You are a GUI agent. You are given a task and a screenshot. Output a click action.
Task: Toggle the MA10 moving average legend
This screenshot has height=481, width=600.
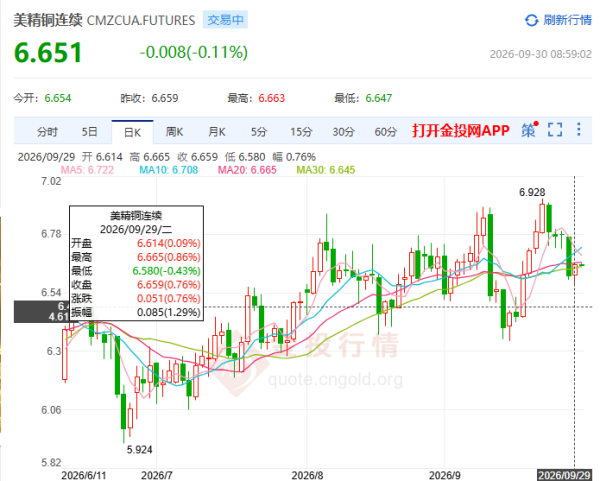[x=168, y=170]
